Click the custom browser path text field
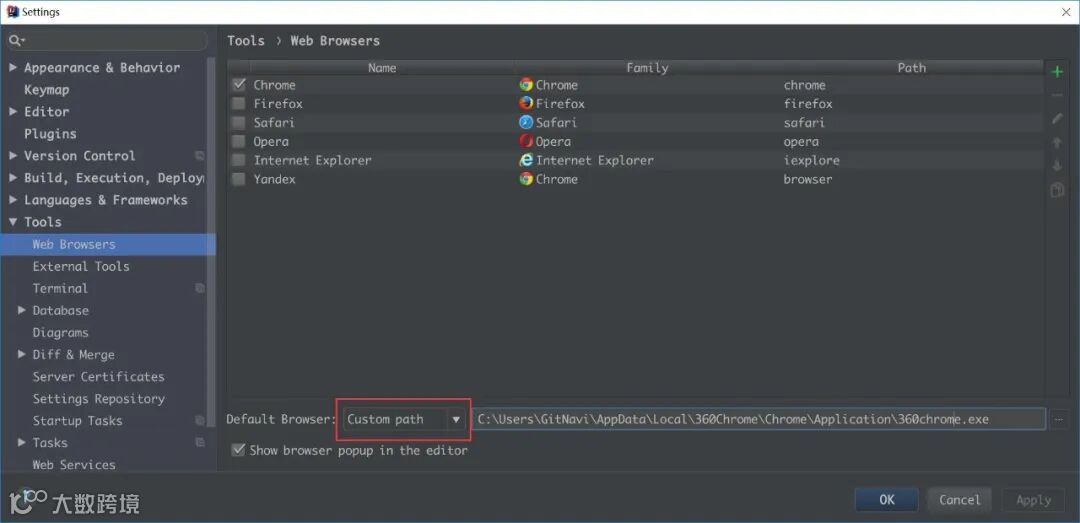This screenshot has width=1080, height=523. [x=758, y=419]
